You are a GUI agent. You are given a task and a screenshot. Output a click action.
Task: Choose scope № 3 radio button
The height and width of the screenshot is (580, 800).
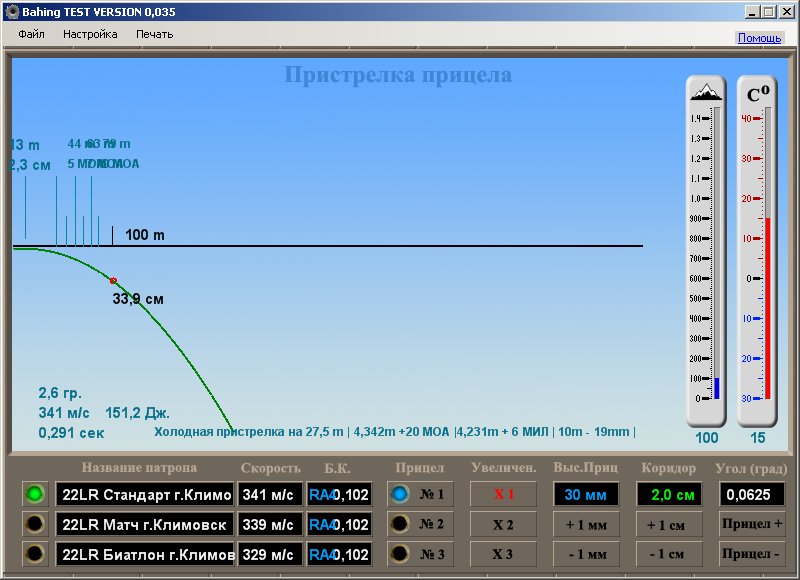400,554
